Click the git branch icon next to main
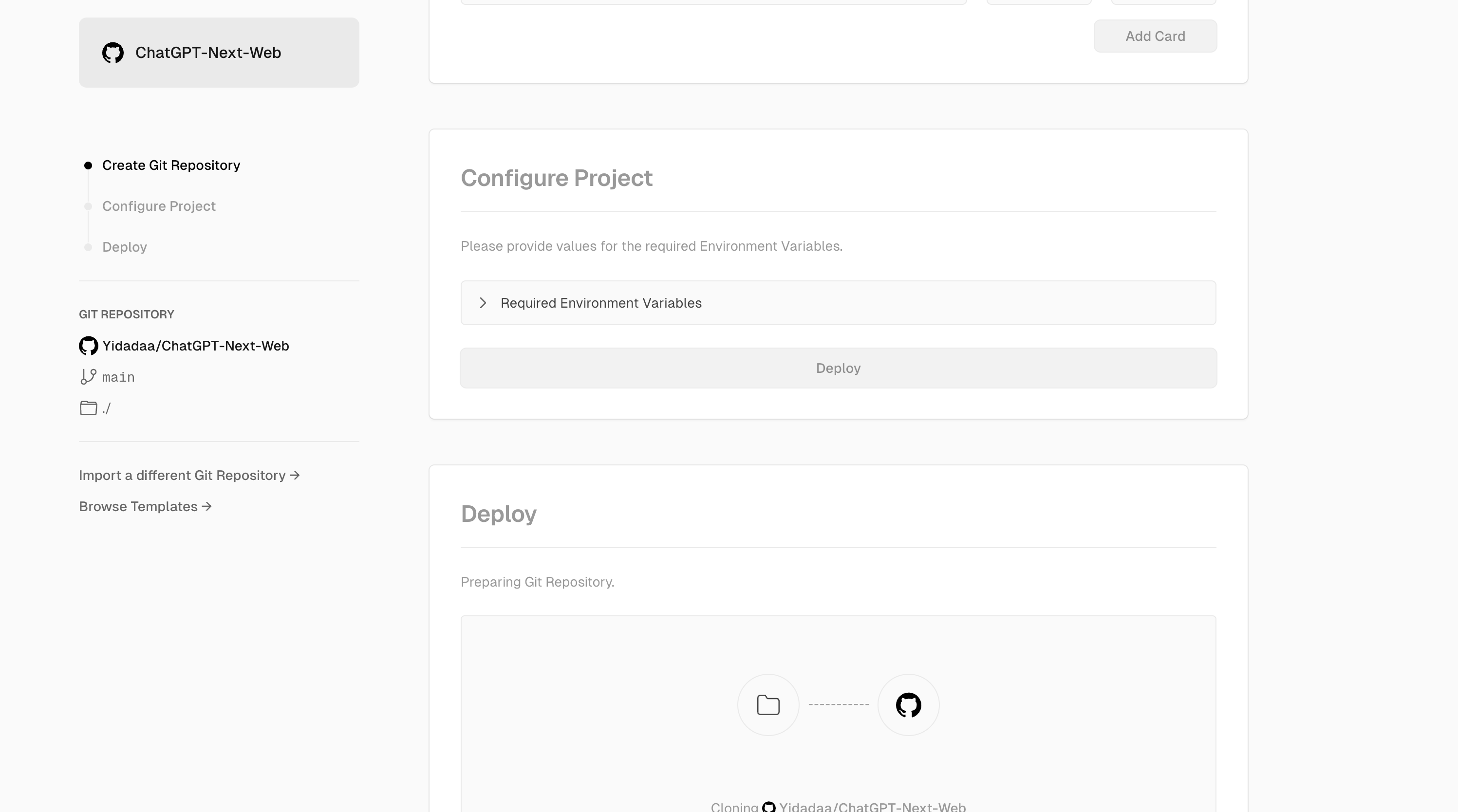1458x812 pixels. [88, 377]
